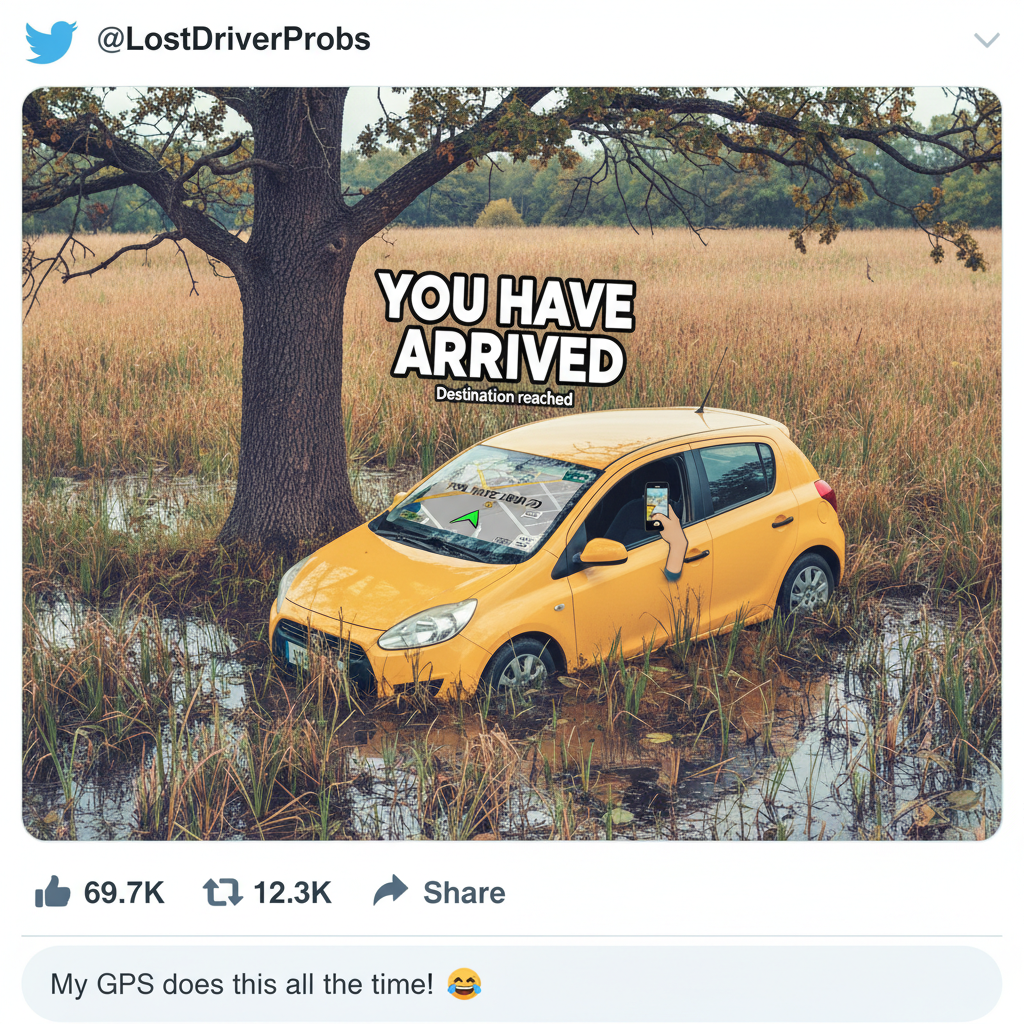
Task: Click the phone held out the car window
Action: click(657, 498)
